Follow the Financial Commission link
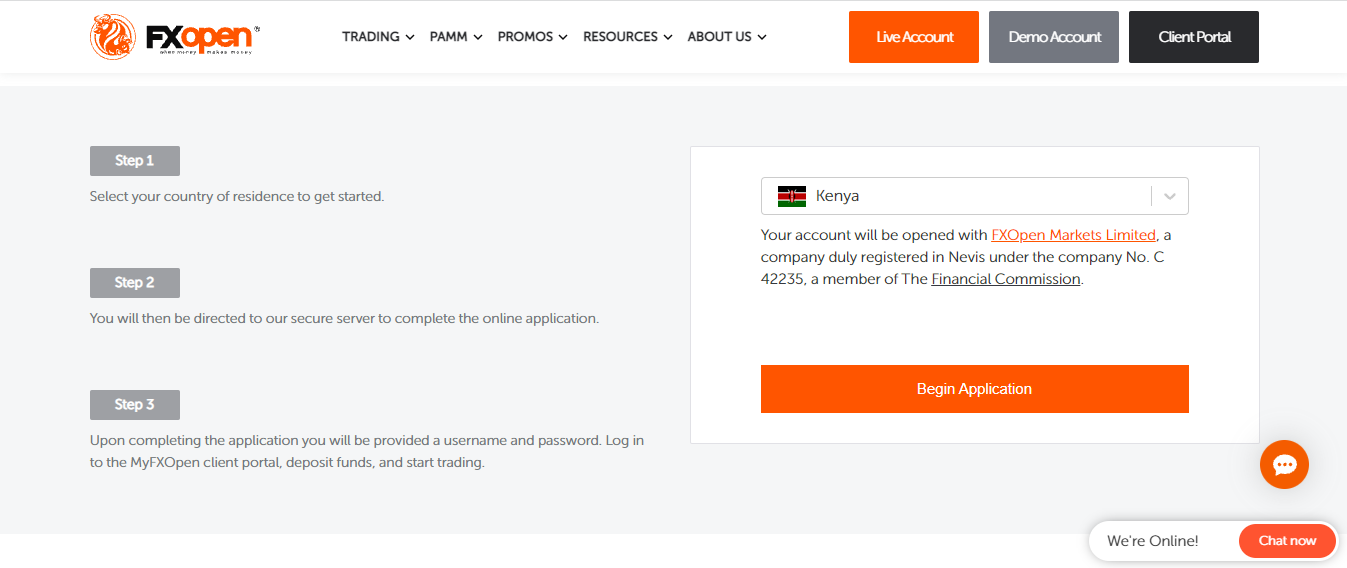 point(1006,279)
